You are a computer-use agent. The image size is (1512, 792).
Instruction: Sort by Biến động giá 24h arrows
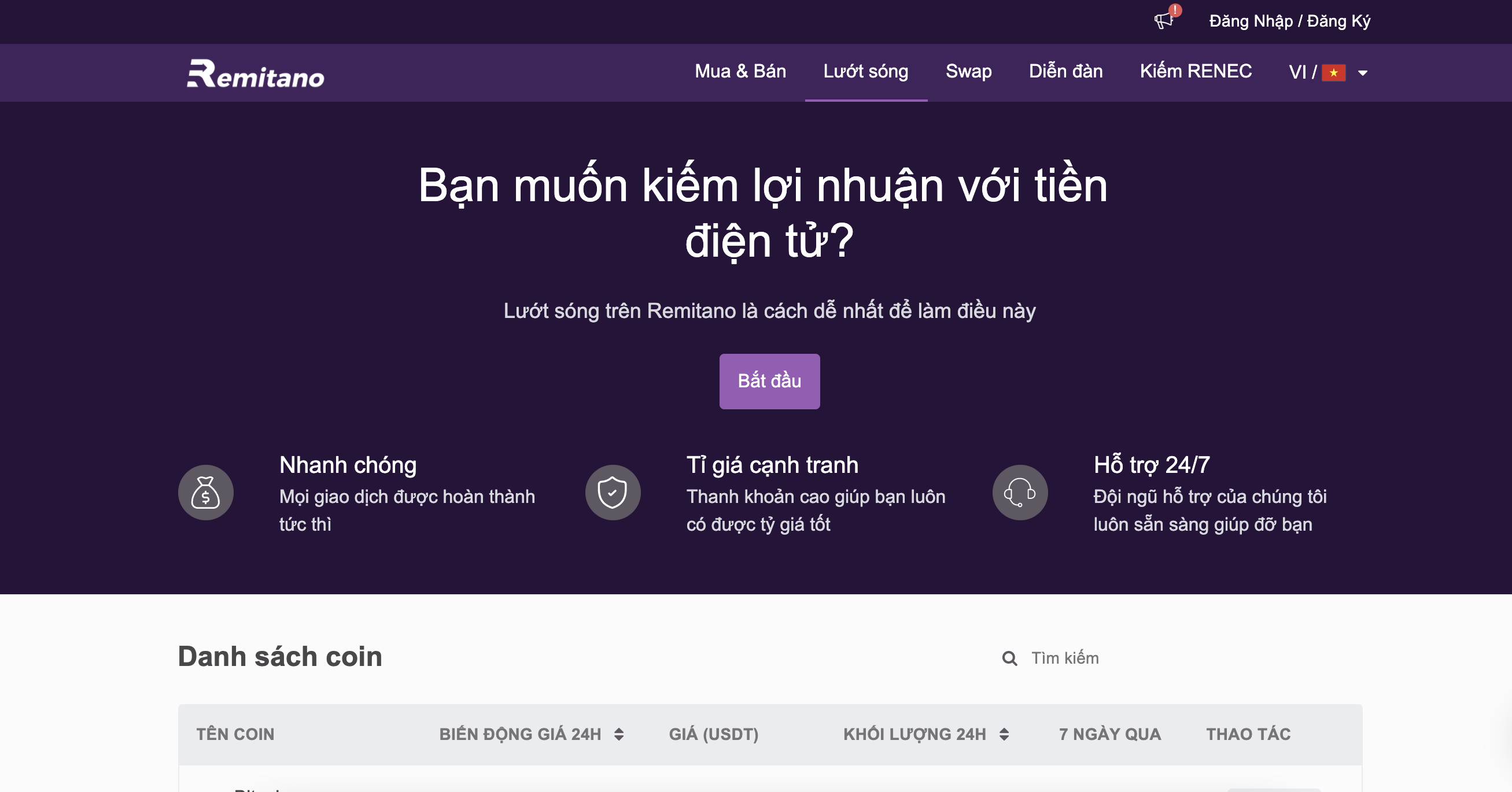click(619, 734)
